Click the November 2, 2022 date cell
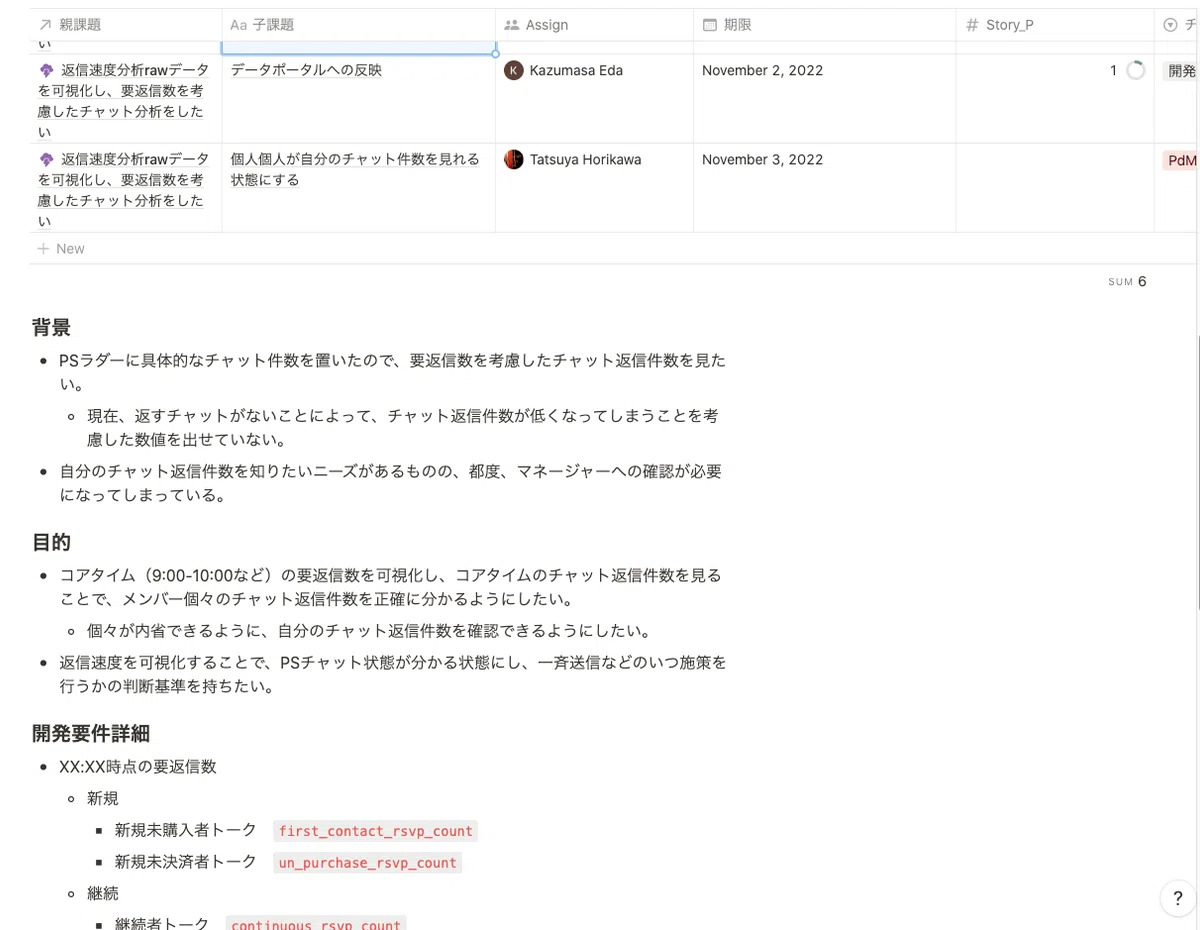 click(762, 70)
